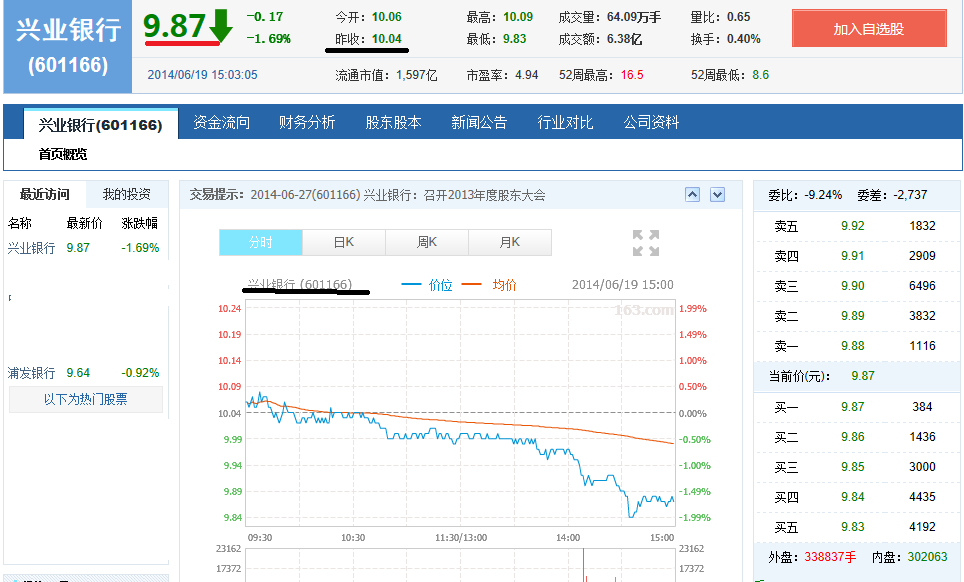964x582 pixels.
Task: Switch to 我的投资 panel tab
Action: click(127, 194)
